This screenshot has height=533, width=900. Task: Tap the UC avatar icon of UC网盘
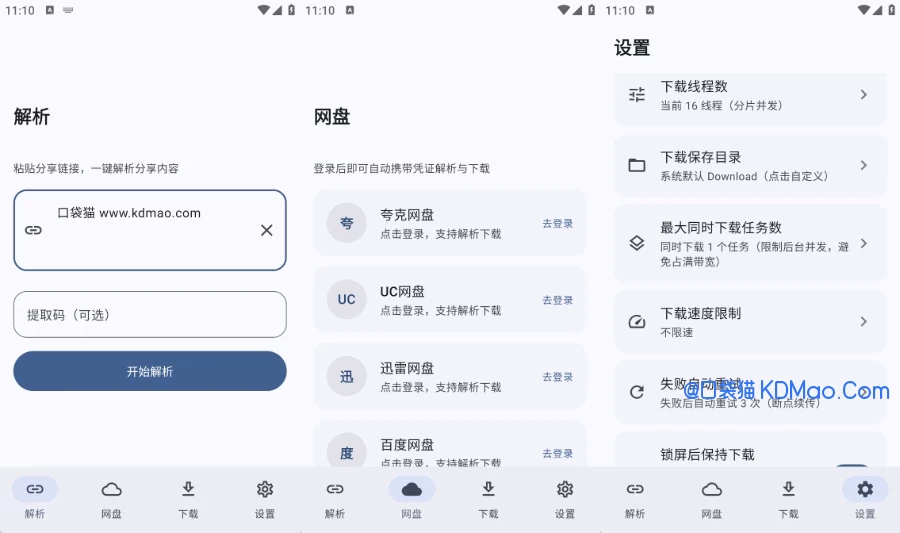point(347,299)
